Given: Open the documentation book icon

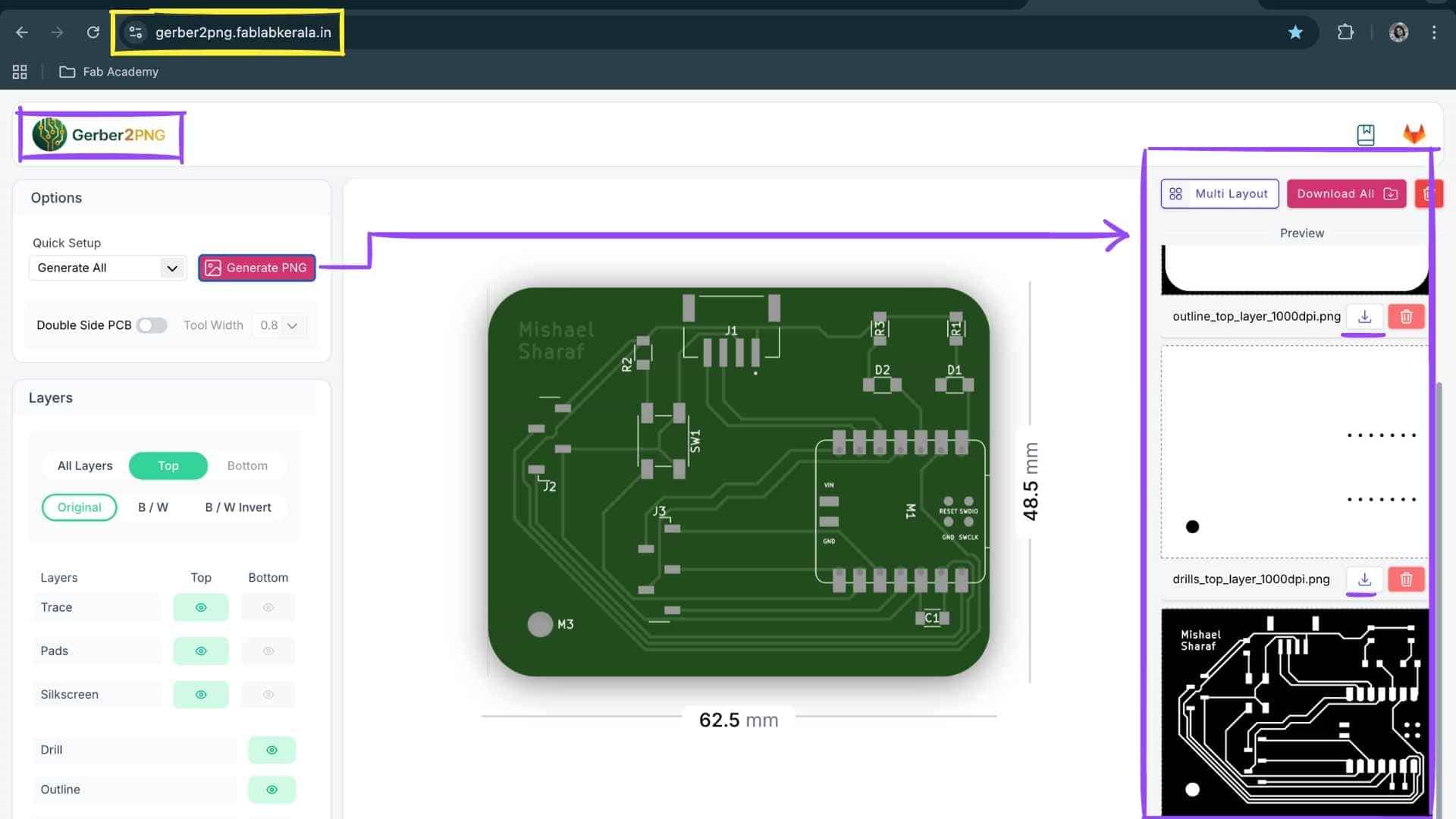Looking at the screenshot, I should pos(1365,135).
